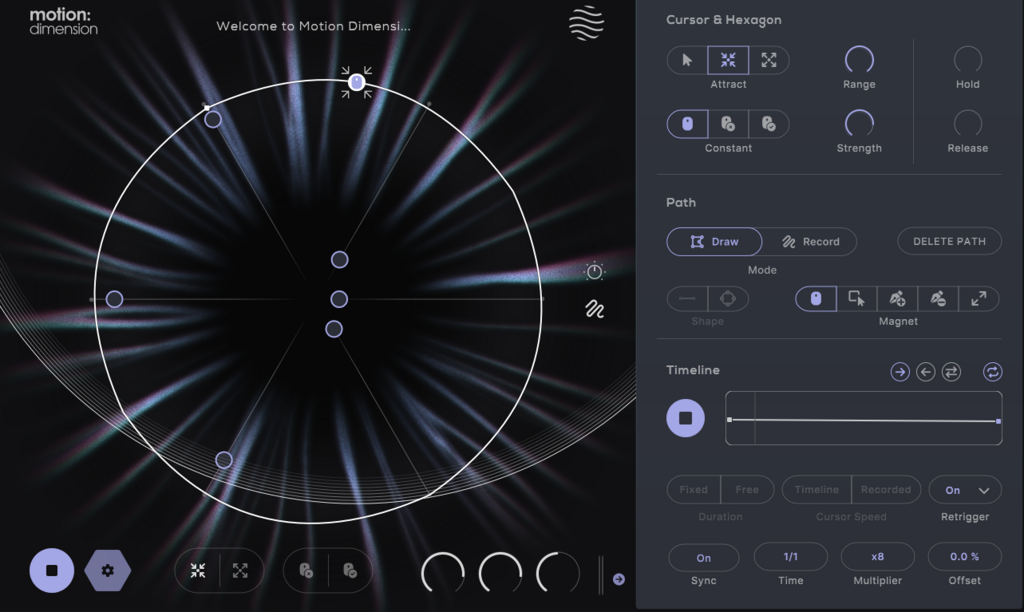Set timeline direction to backward arrow

[925, 372]
